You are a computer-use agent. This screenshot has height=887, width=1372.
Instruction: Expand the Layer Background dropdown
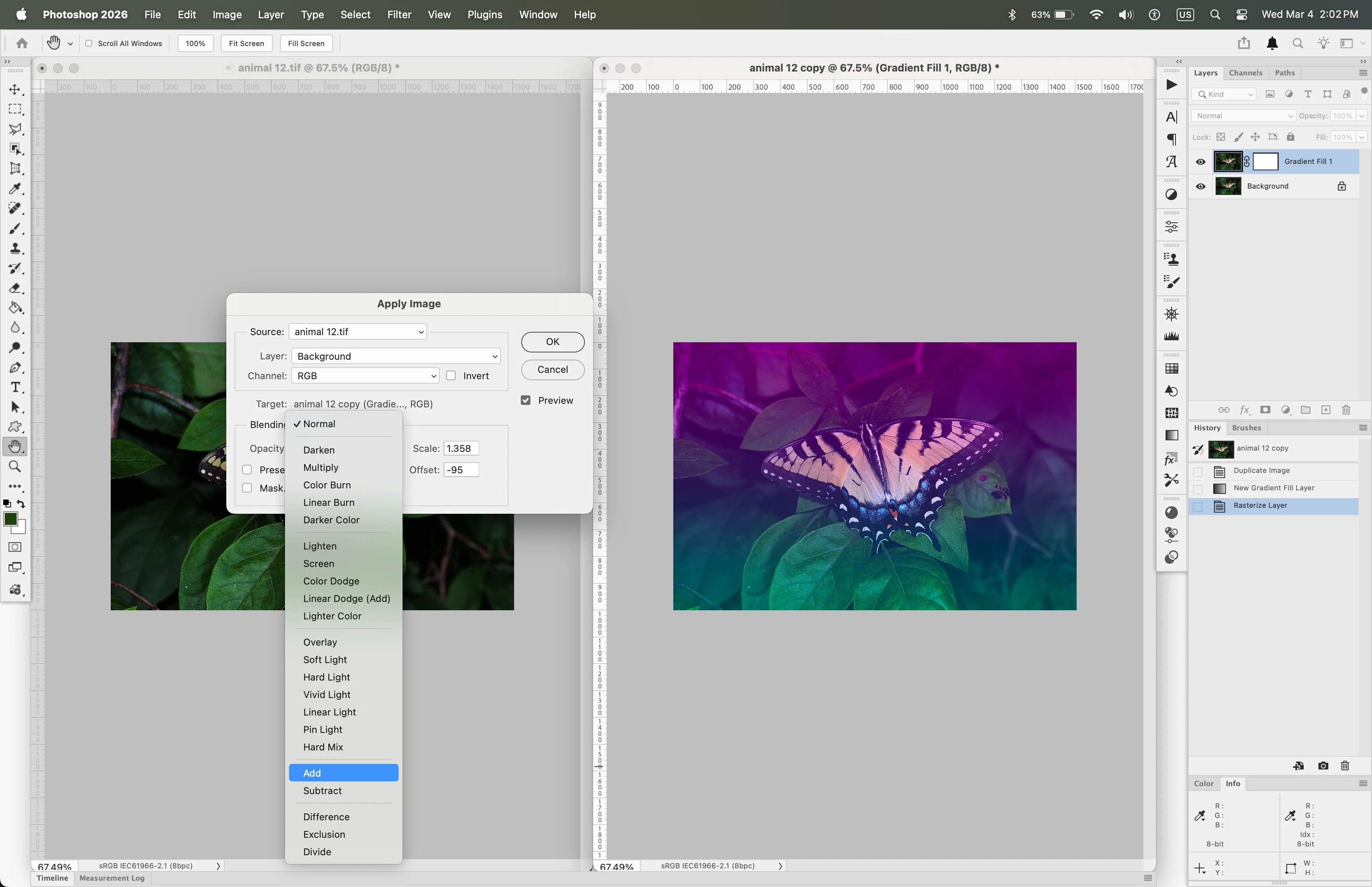tap(395, 356)
